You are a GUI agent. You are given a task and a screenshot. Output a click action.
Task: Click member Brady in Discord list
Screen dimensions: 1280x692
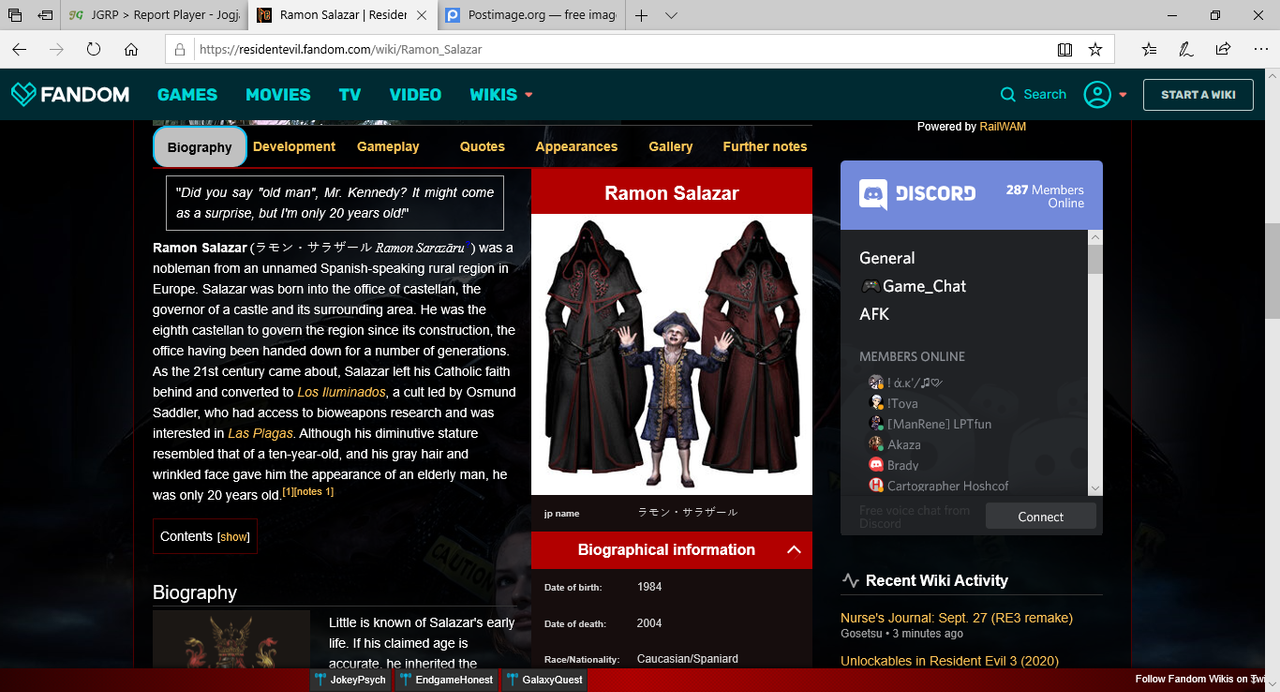[893, 465]
